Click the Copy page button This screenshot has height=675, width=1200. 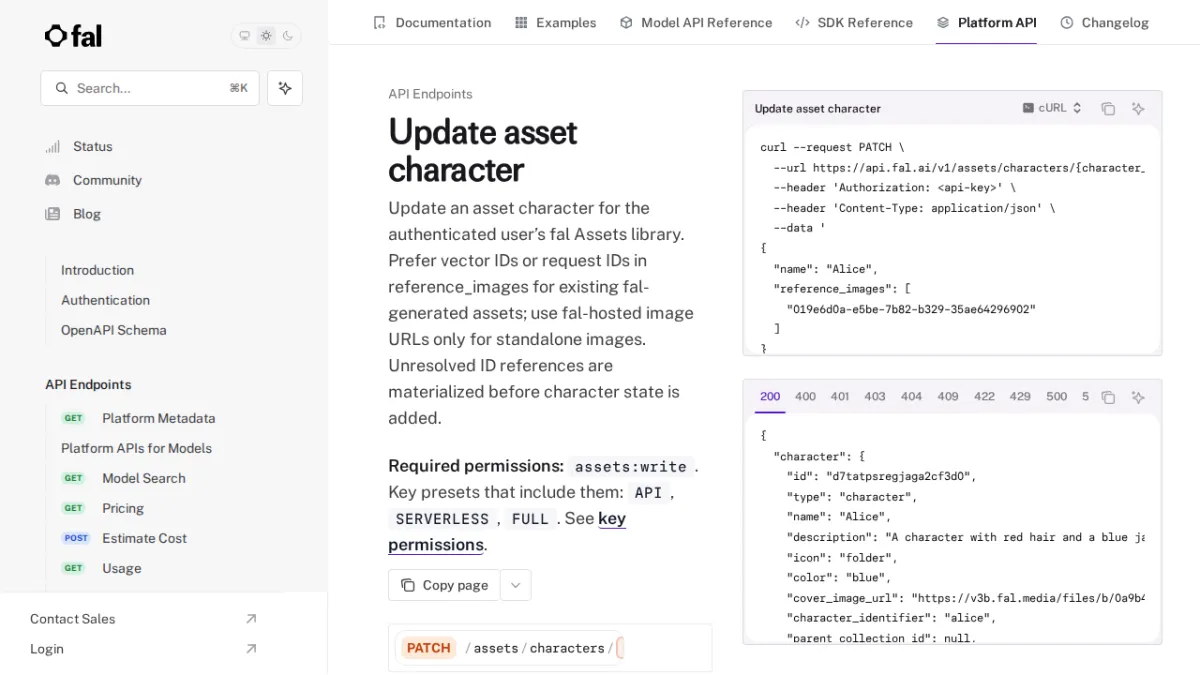[x=444, y=585]
